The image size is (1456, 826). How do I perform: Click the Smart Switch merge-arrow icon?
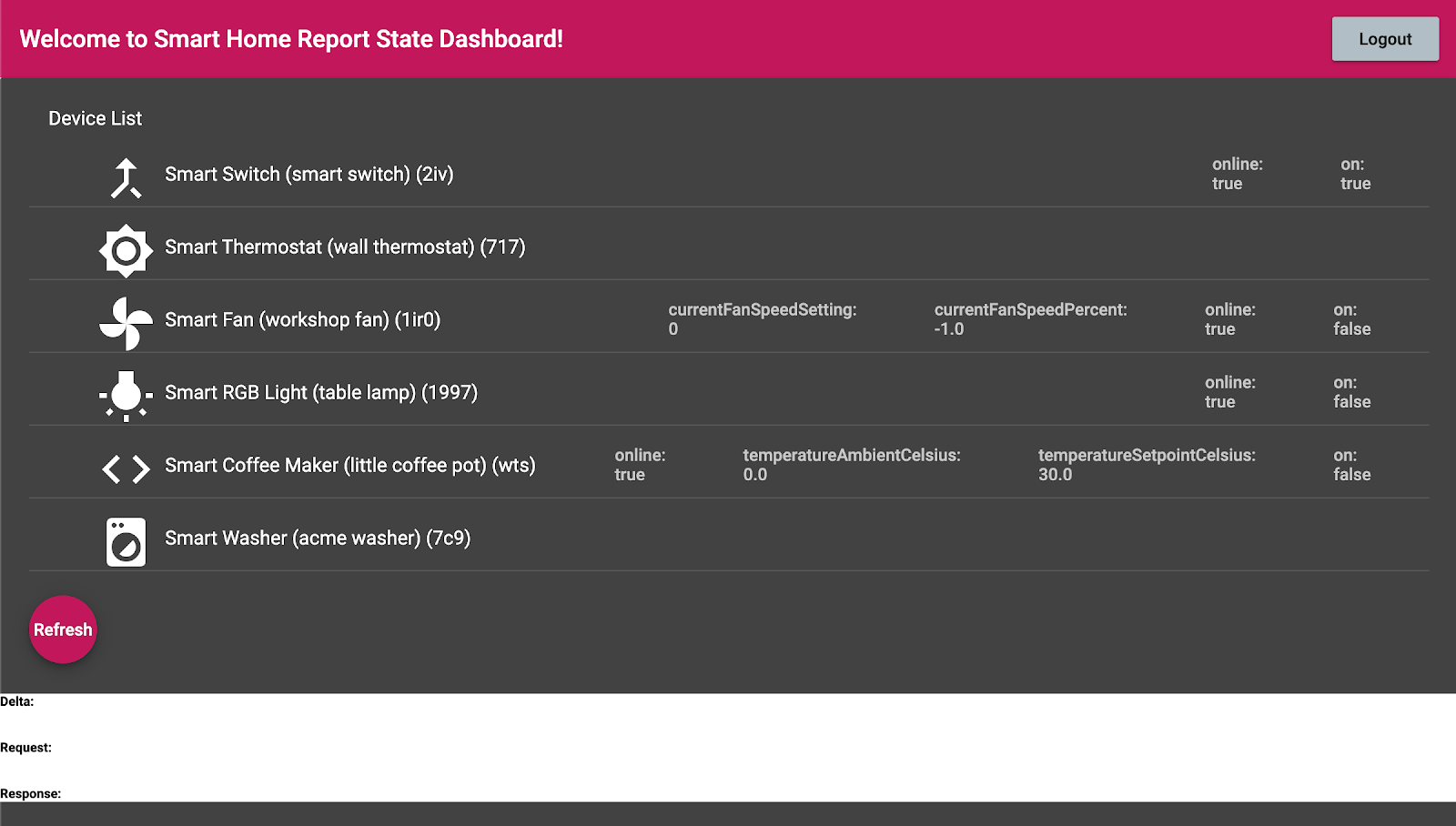(x=126, y=177)
